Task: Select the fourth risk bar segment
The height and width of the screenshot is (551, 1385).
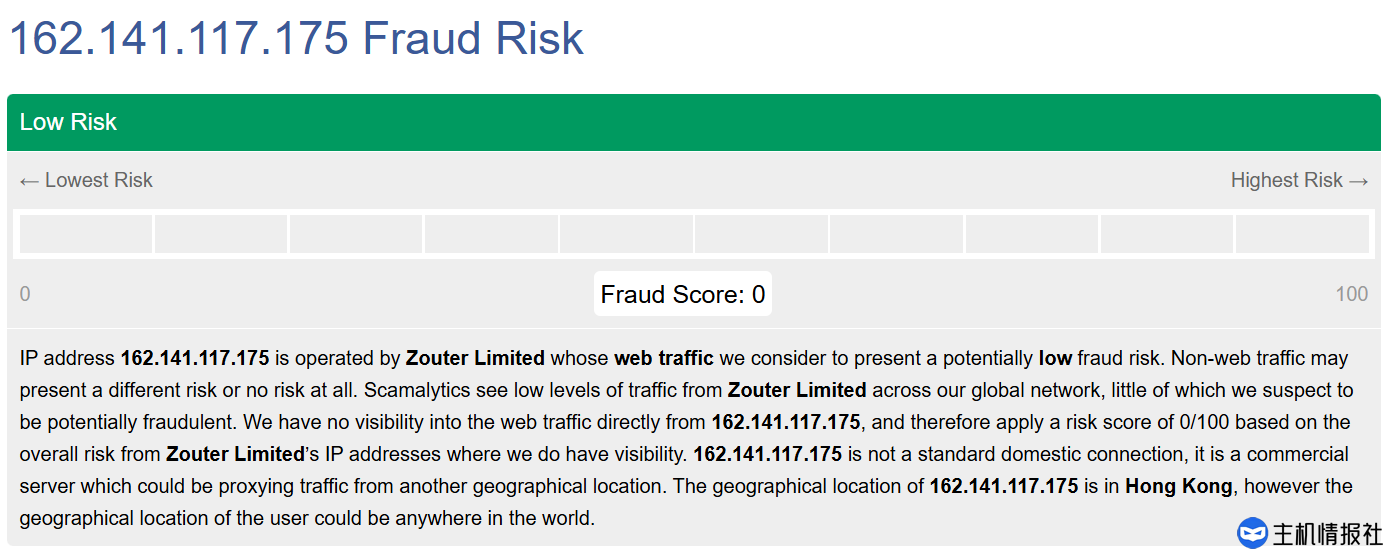Action: point(491,234)
